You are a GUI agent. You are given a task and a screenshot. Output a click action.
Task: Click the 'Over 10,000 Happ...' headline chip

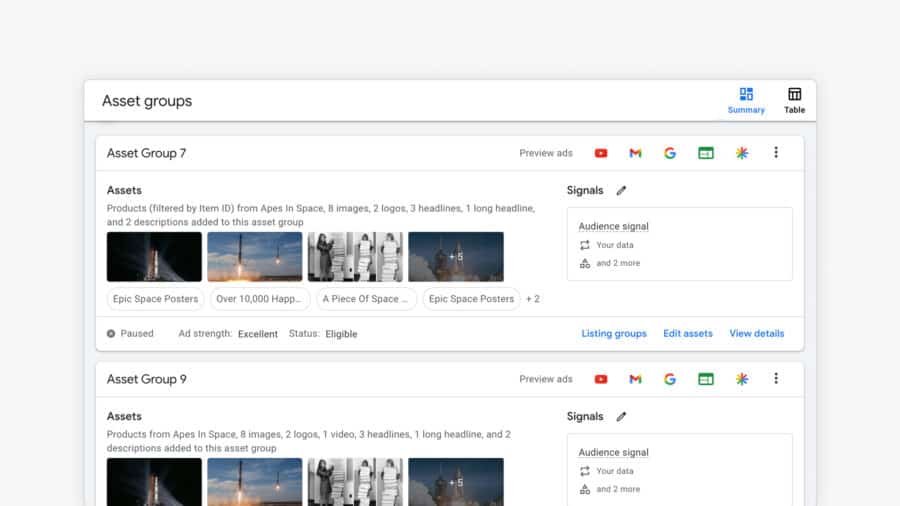pyautogui.click(x=260, y=299)
